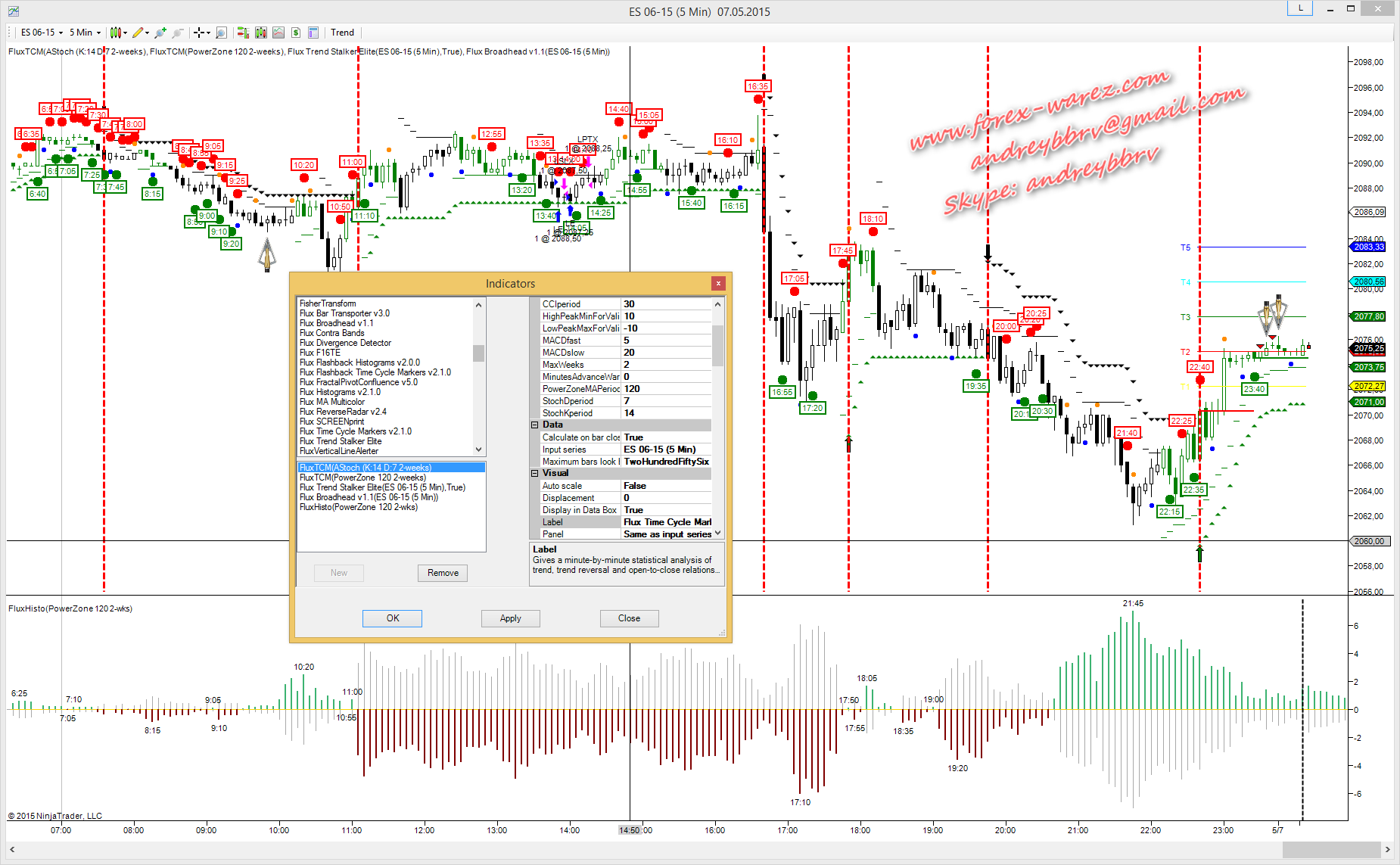Select Flux Trend Stalker Elite in available indicators
Viewport: 1400px width, 865px height.
pos(340,441)
